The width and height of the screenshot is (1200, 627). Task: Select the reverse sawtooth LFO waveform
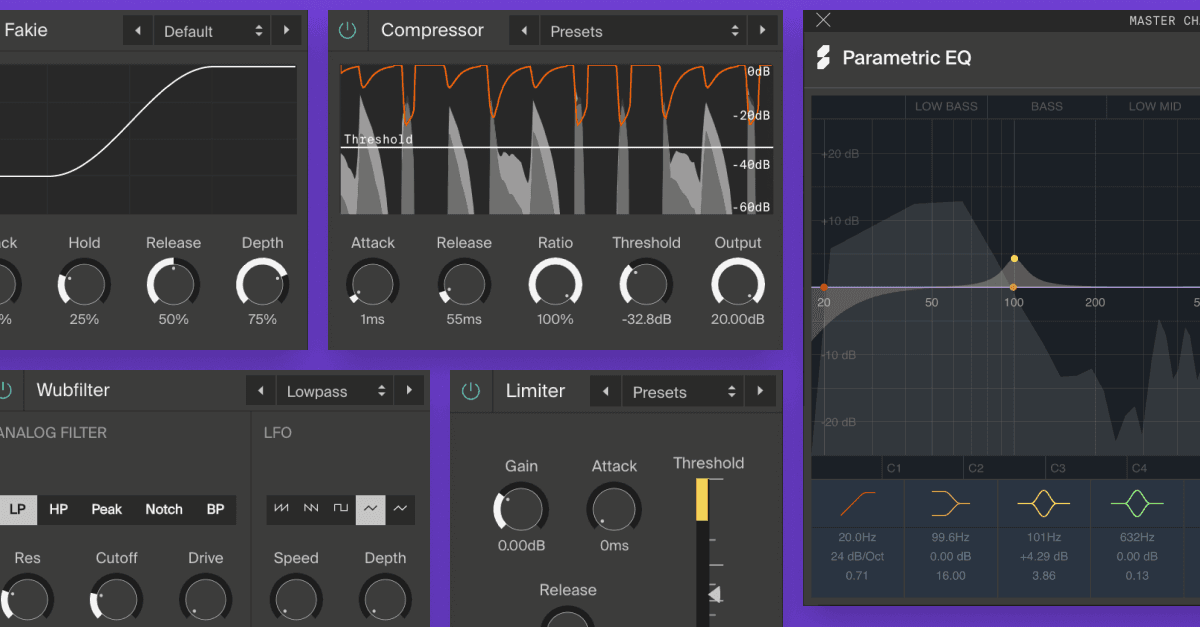coord(311,509)
